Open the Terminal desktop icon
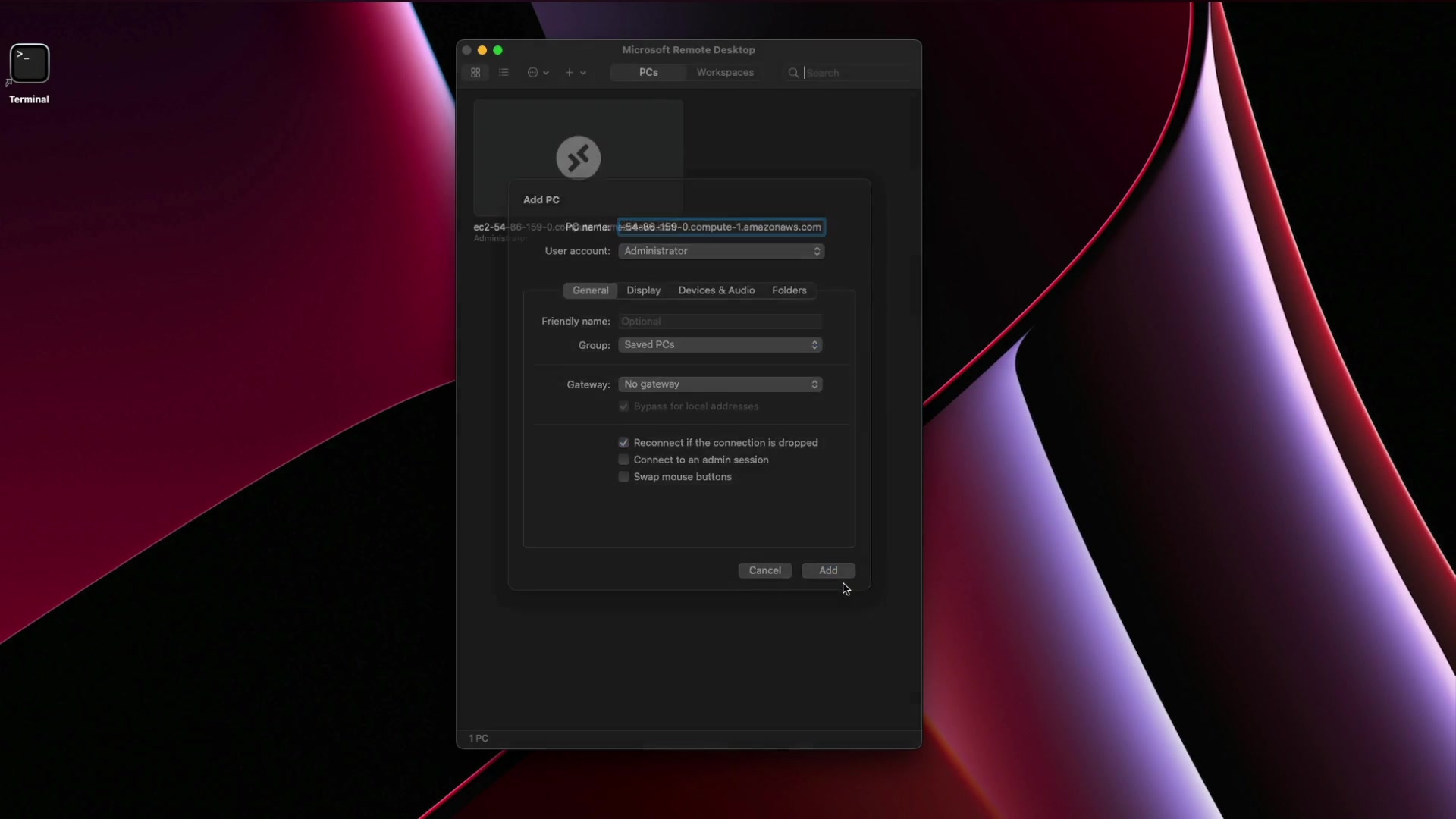Screen dimensions: 1456x819 [30, 64]
